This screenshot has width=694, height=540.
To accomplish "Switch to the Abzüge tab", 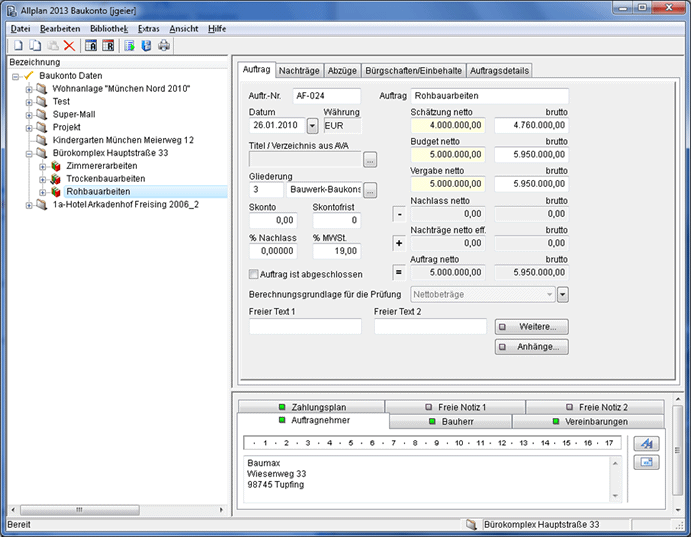I will [342, 71].
